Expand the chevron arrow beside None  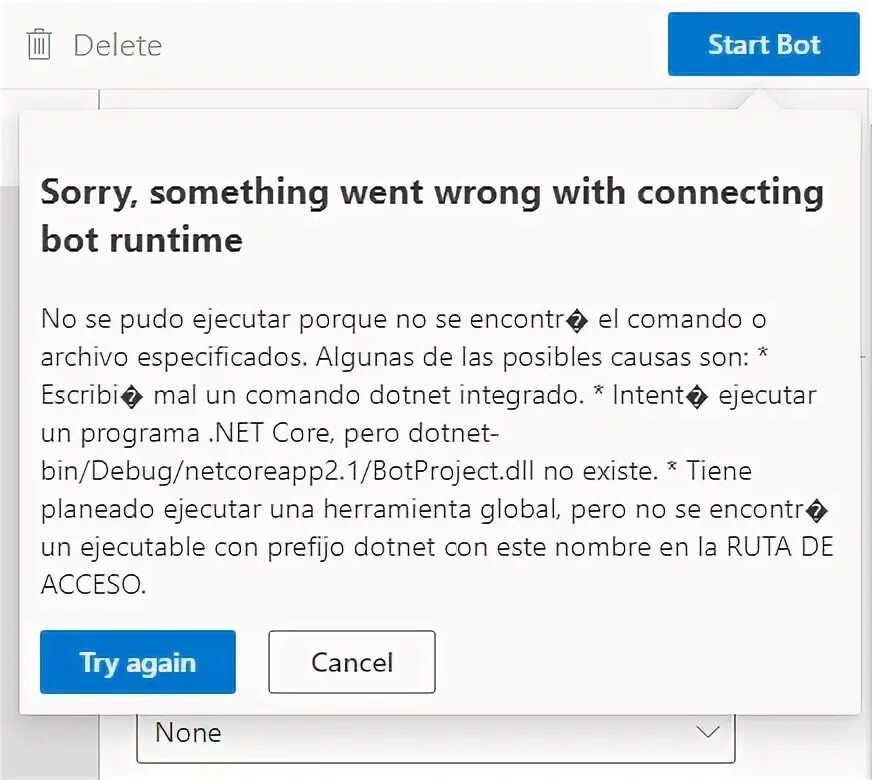[x=708, y=731]
